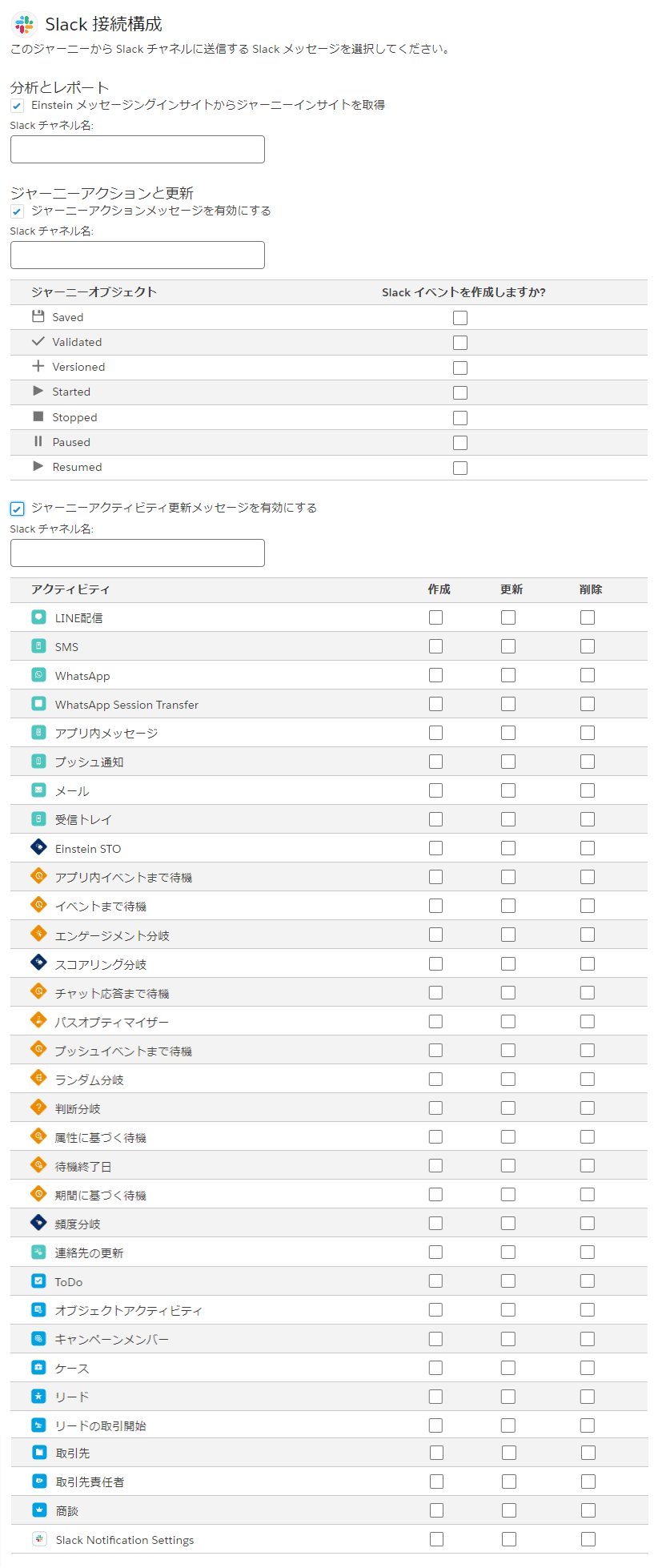Check 更新 checkbox for ケース
The image size is (658, 1568).
508,1368
